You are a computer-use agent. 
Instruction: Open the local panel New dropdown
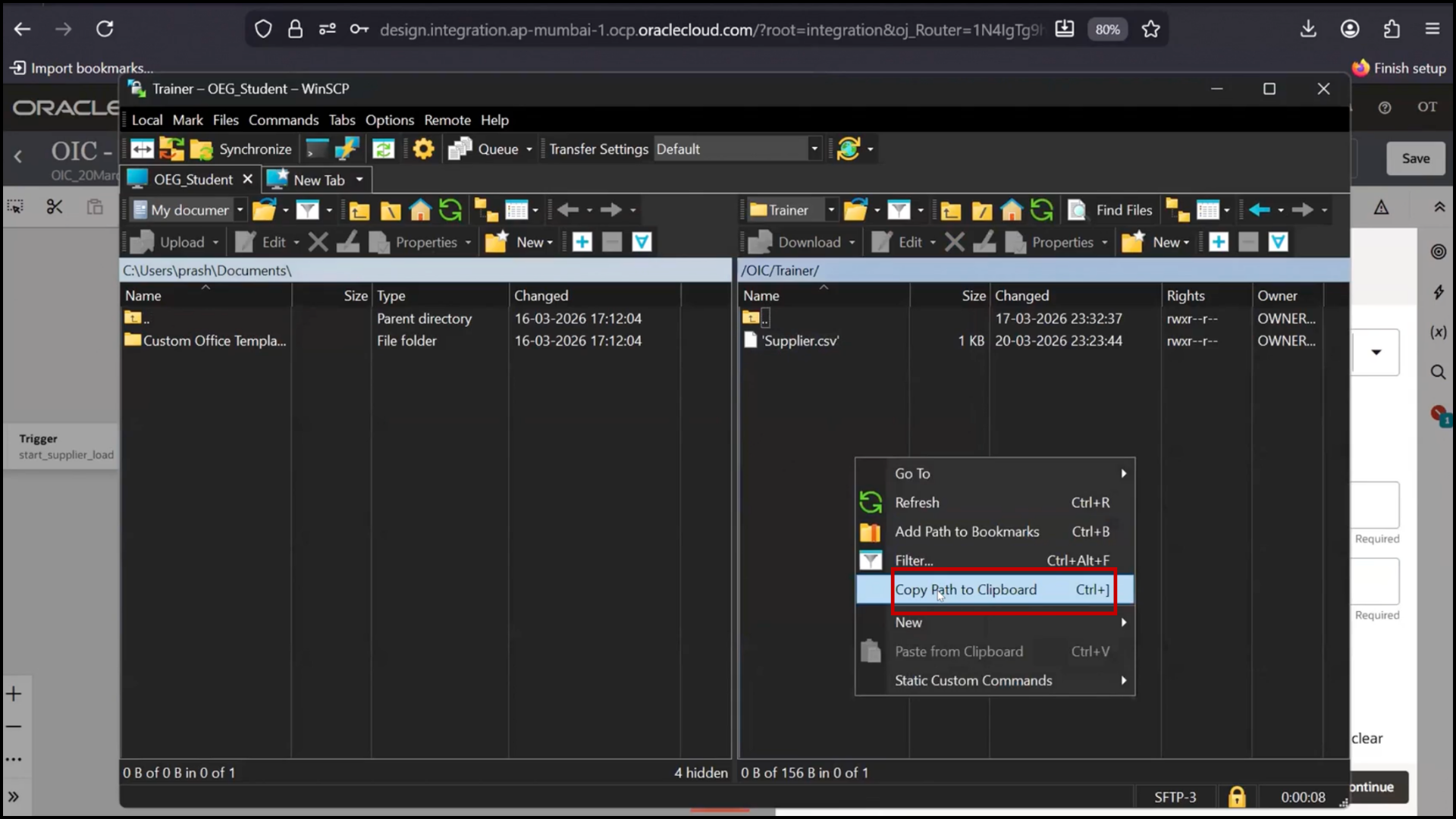point(535,242)
